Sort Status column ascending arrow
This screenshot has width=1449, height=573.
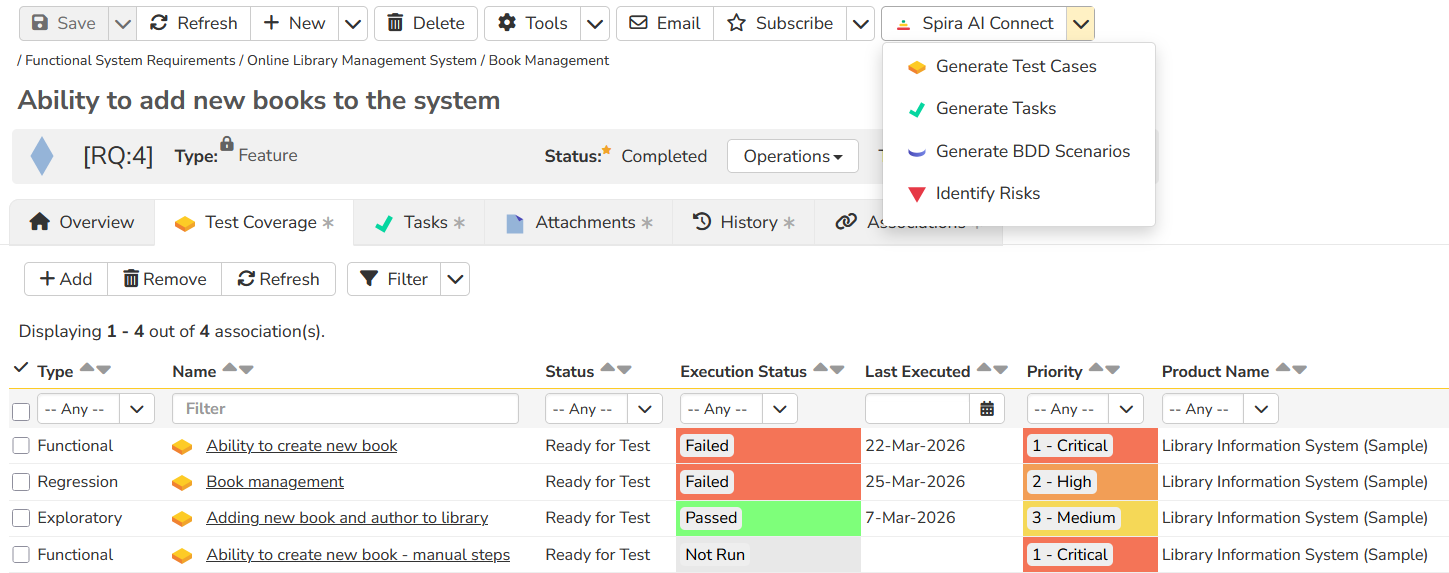[608, 369]
